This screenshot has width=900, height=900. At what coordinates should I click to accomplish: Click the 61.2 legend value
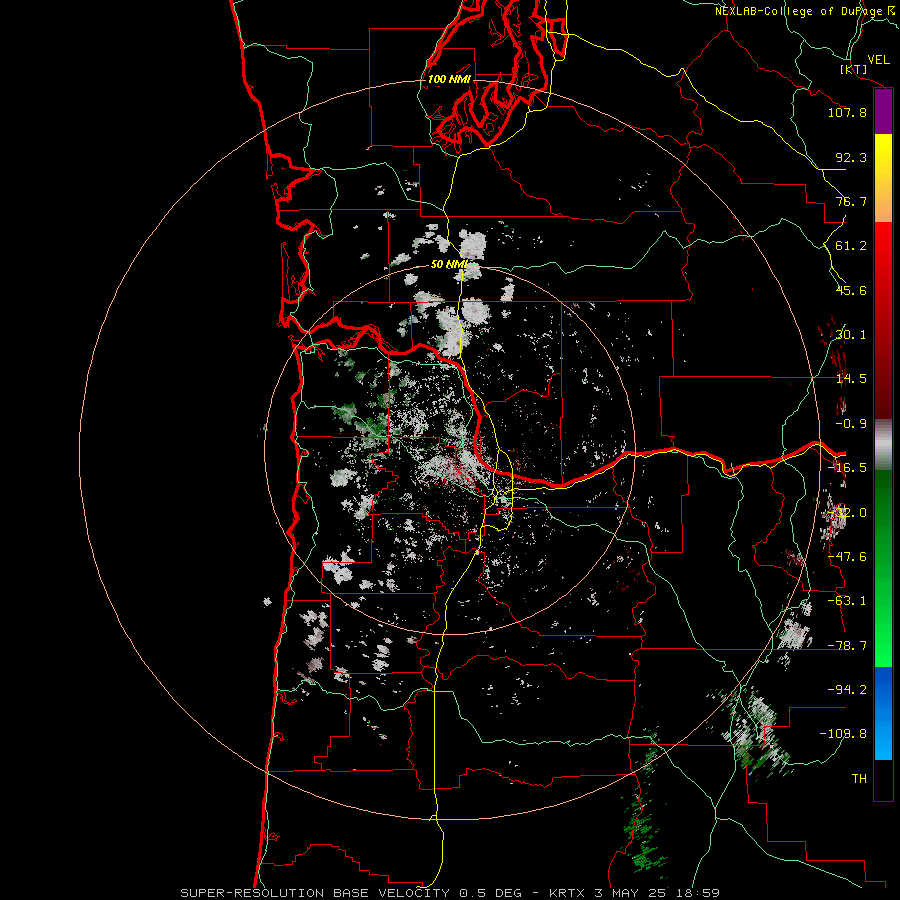pos(851,246)
